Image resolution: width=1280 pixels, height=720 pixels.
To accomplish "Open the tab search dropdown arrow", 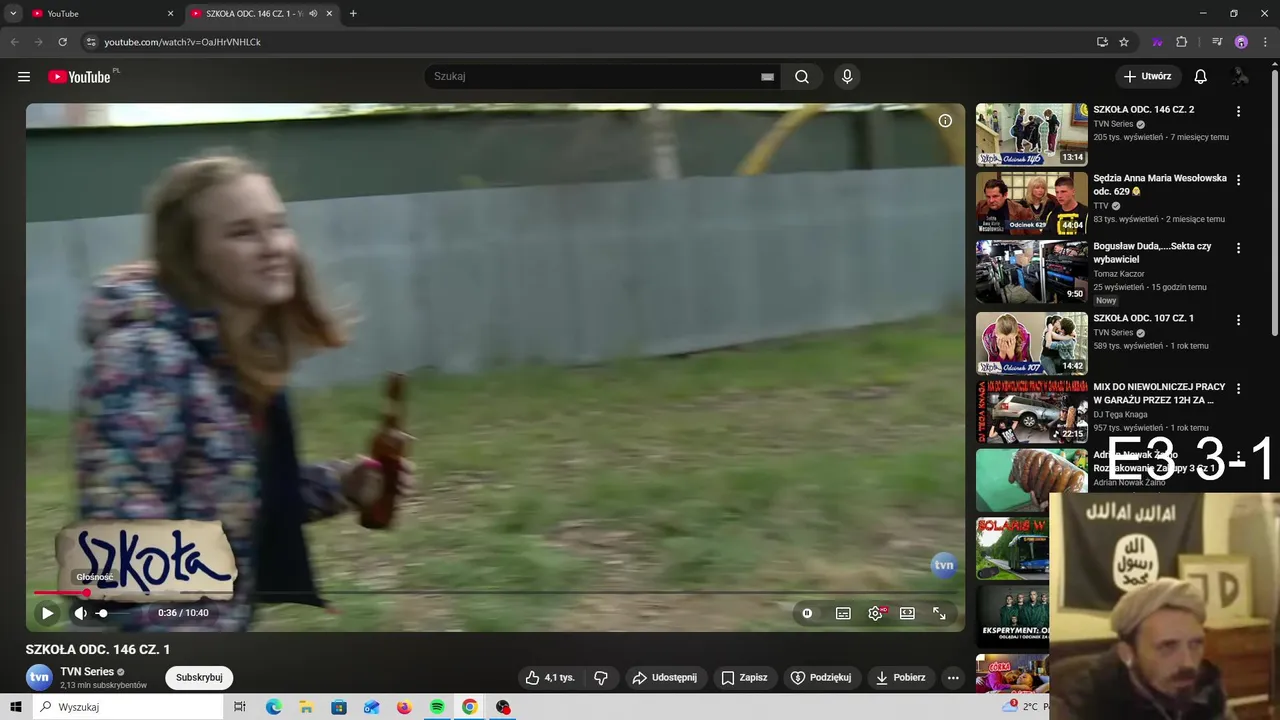I will 13,14.
